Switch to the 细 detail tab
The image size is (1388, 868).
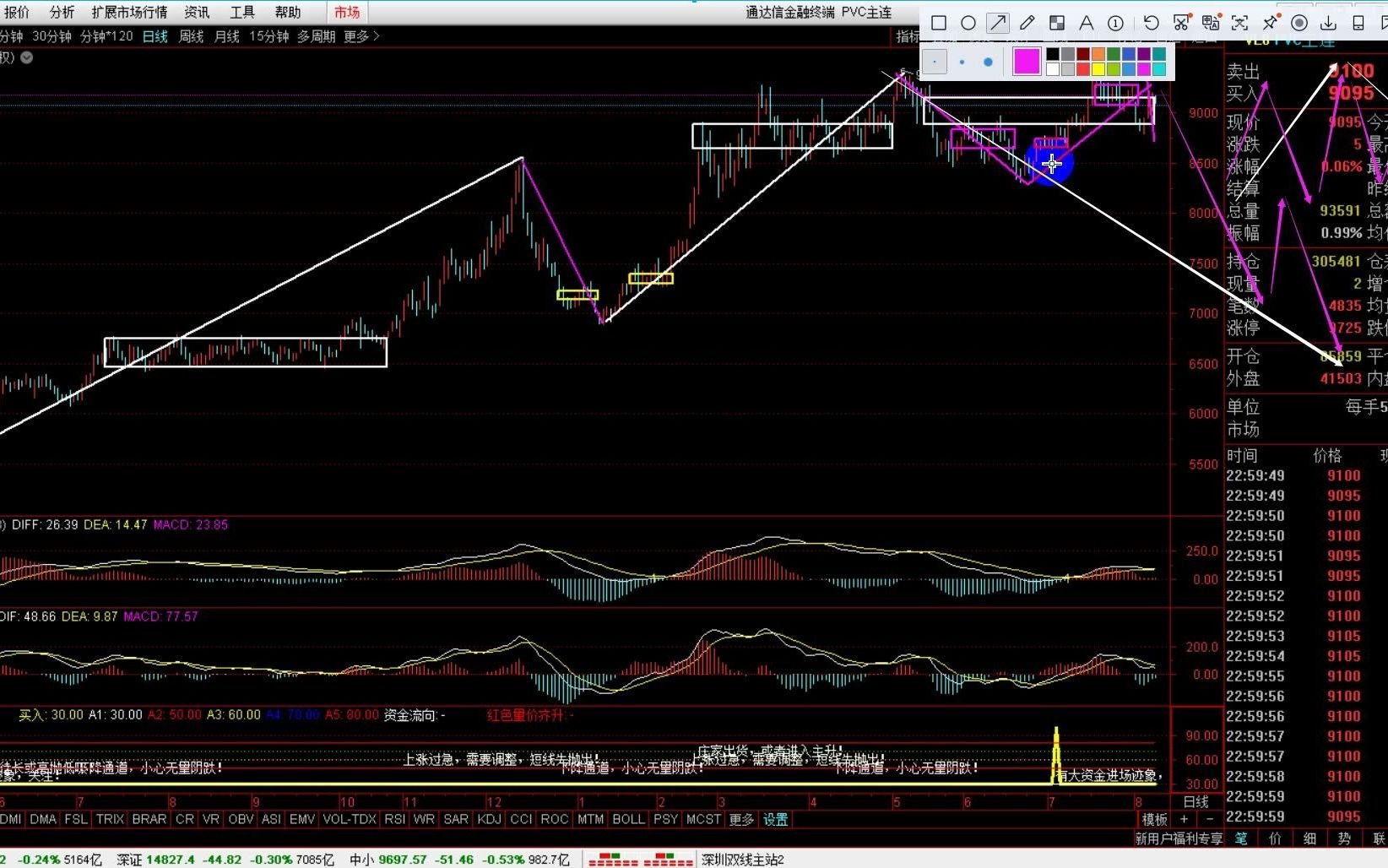point(1309,838)
